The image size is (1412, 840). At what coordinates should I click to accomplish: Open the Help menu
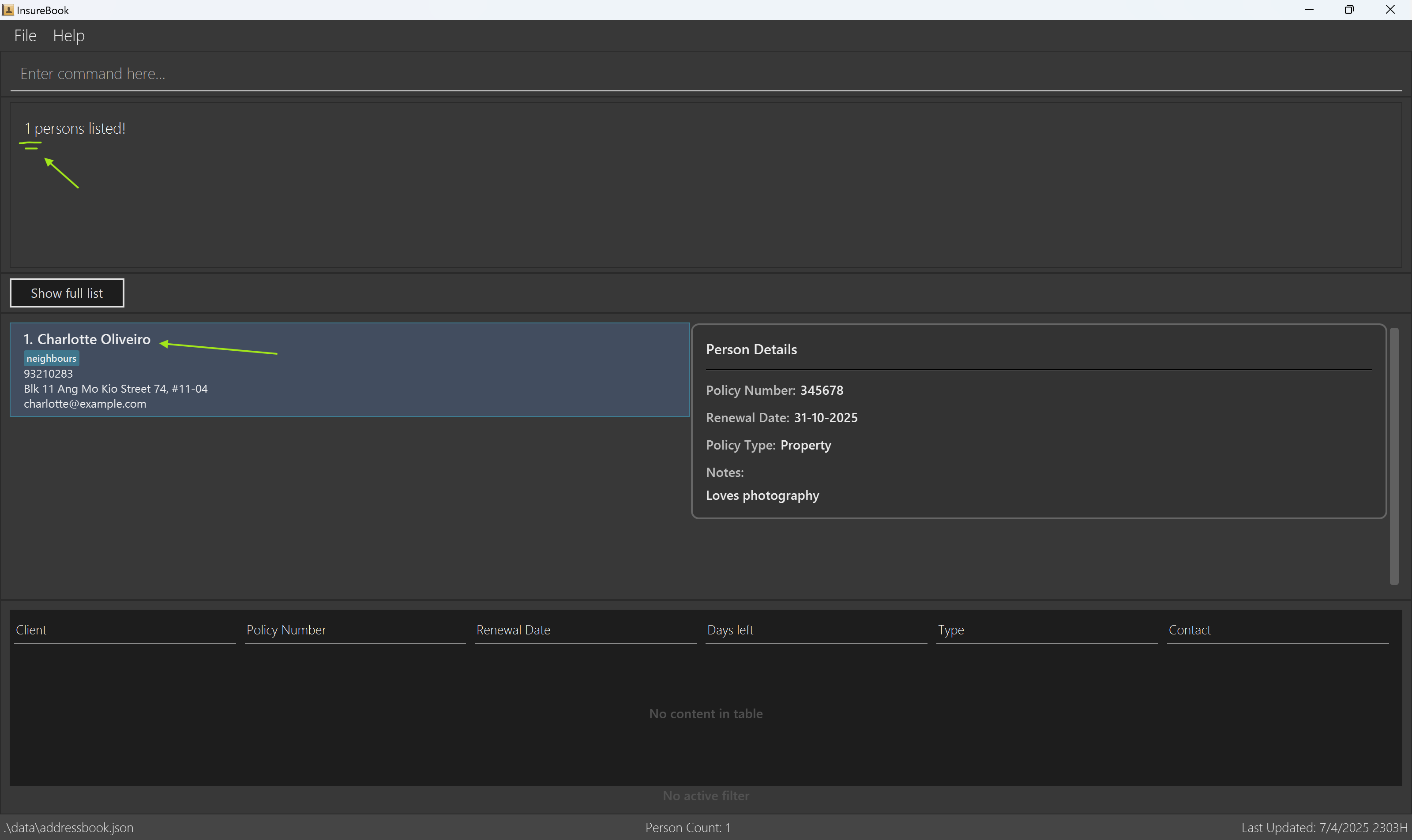68,36
